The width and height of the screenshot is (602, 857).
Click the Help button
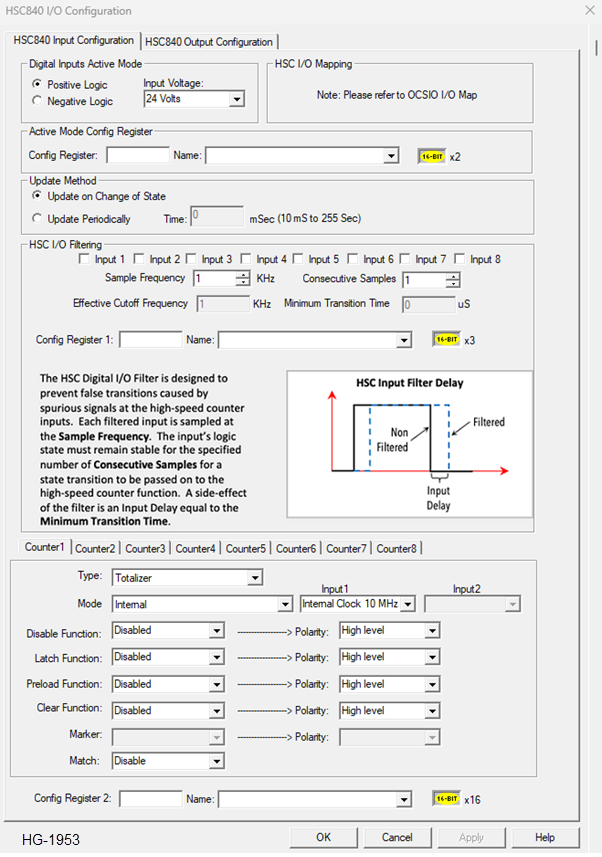545,837
